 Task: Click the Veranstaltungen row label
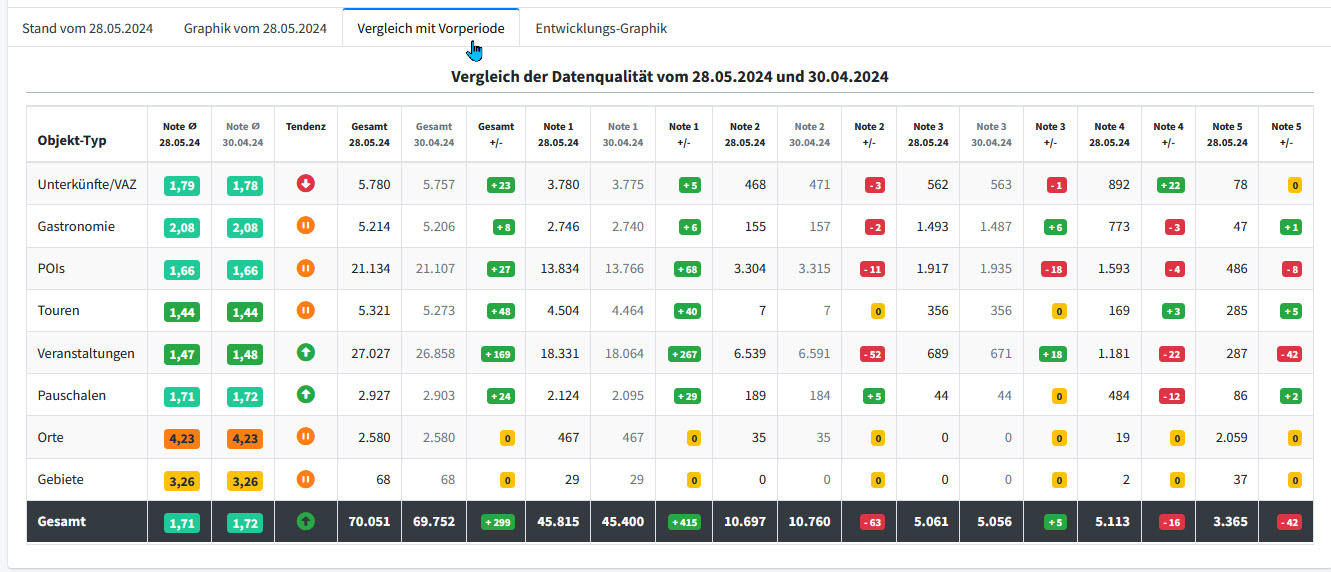[86, 354]
